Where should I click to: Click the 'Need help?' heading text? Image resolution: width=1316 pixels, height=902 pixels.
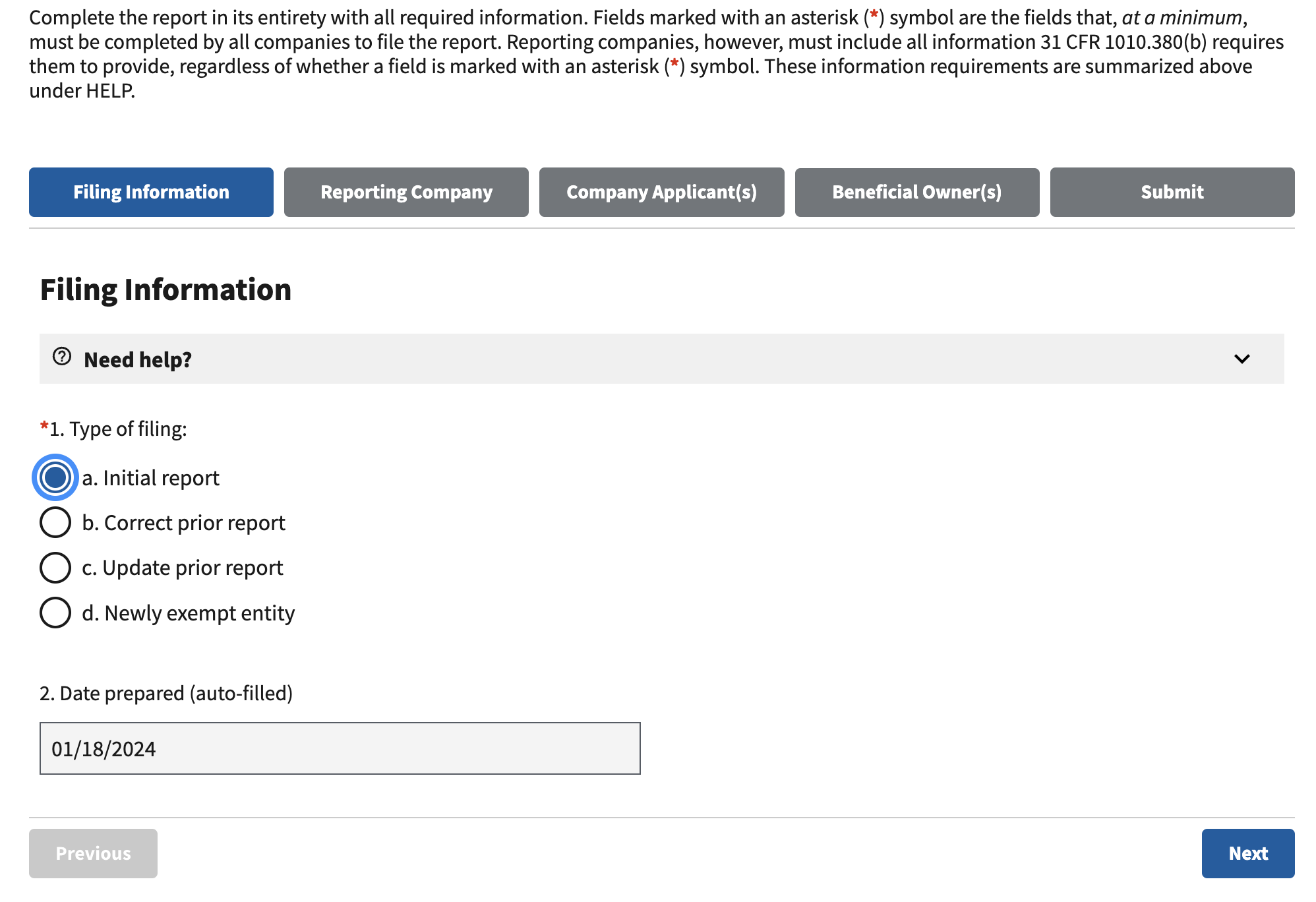point(138,359)
